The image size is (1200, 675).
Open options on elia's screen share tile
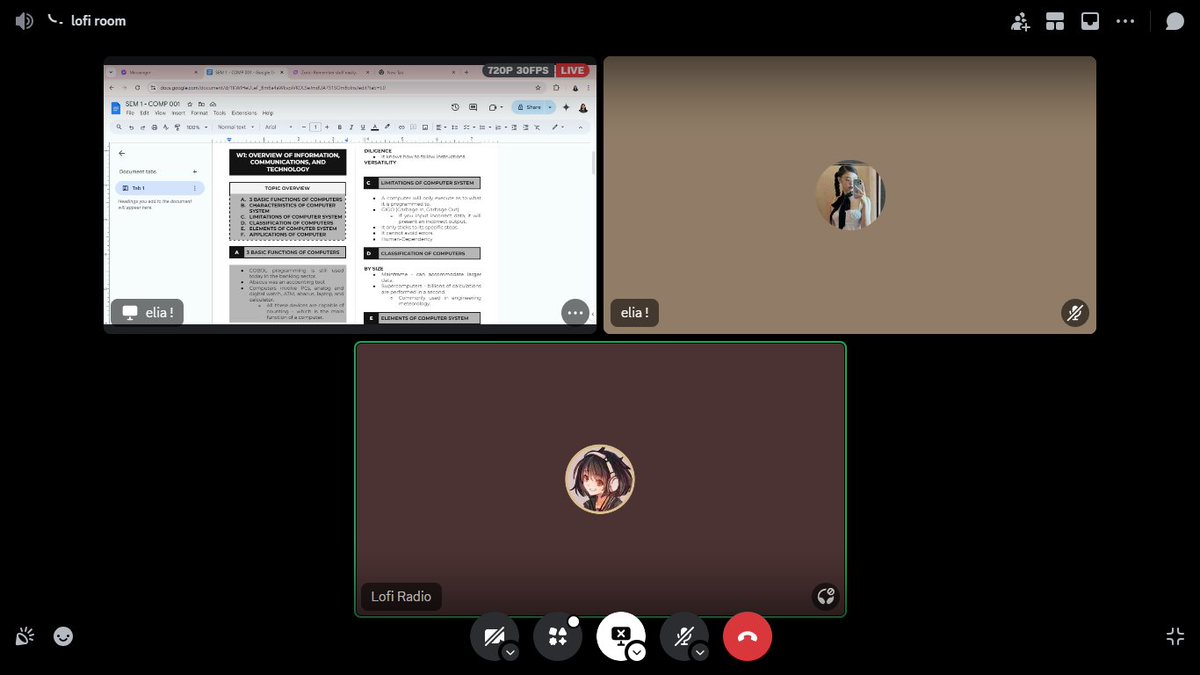click(x=575, y=313)
